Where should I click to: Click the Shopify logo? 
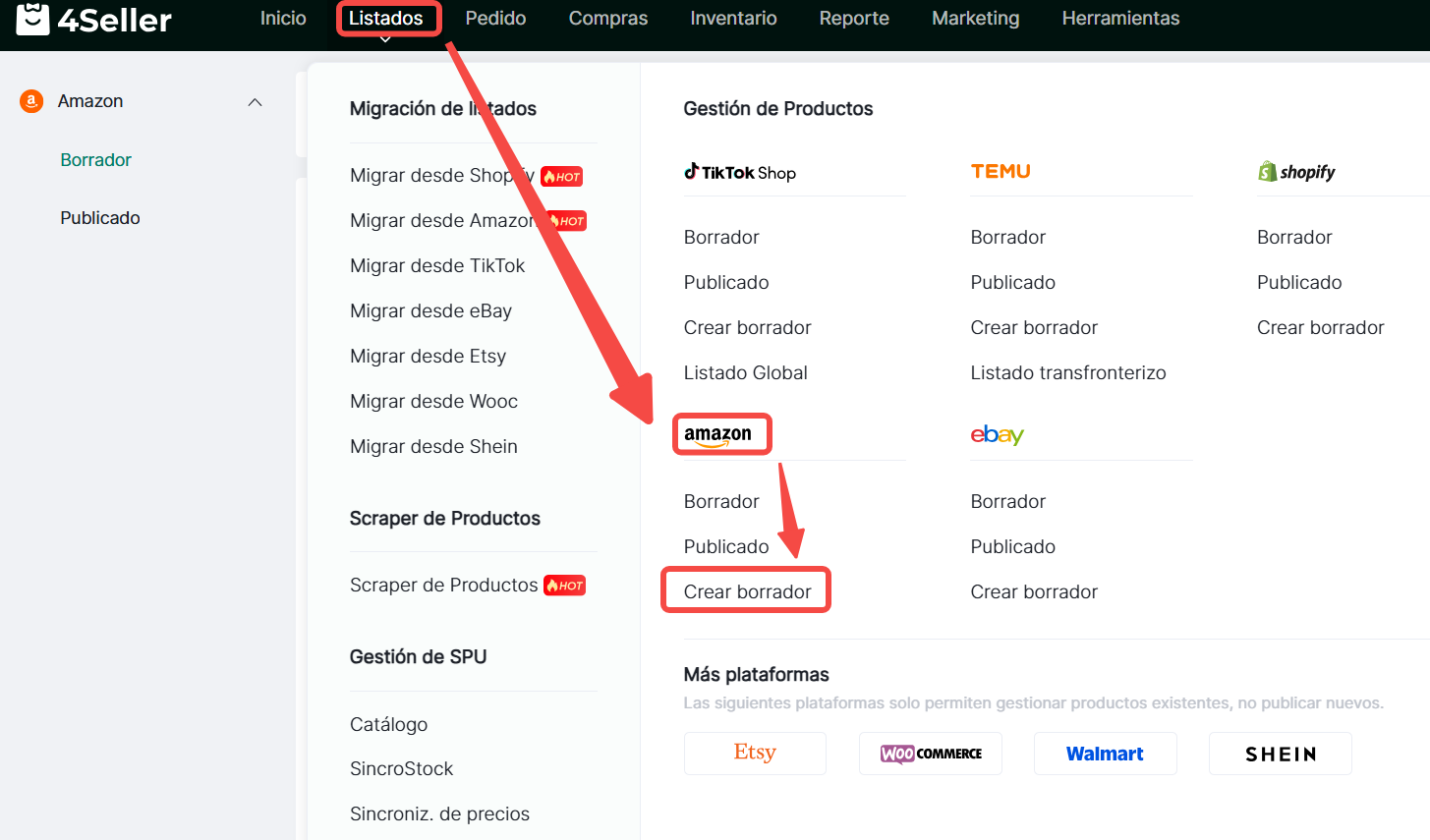point(1296,172)
